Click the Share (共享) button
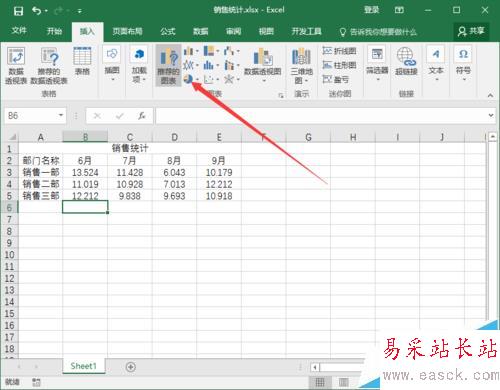The height and width of the screenshot is (390, 500). click(471, 31)
